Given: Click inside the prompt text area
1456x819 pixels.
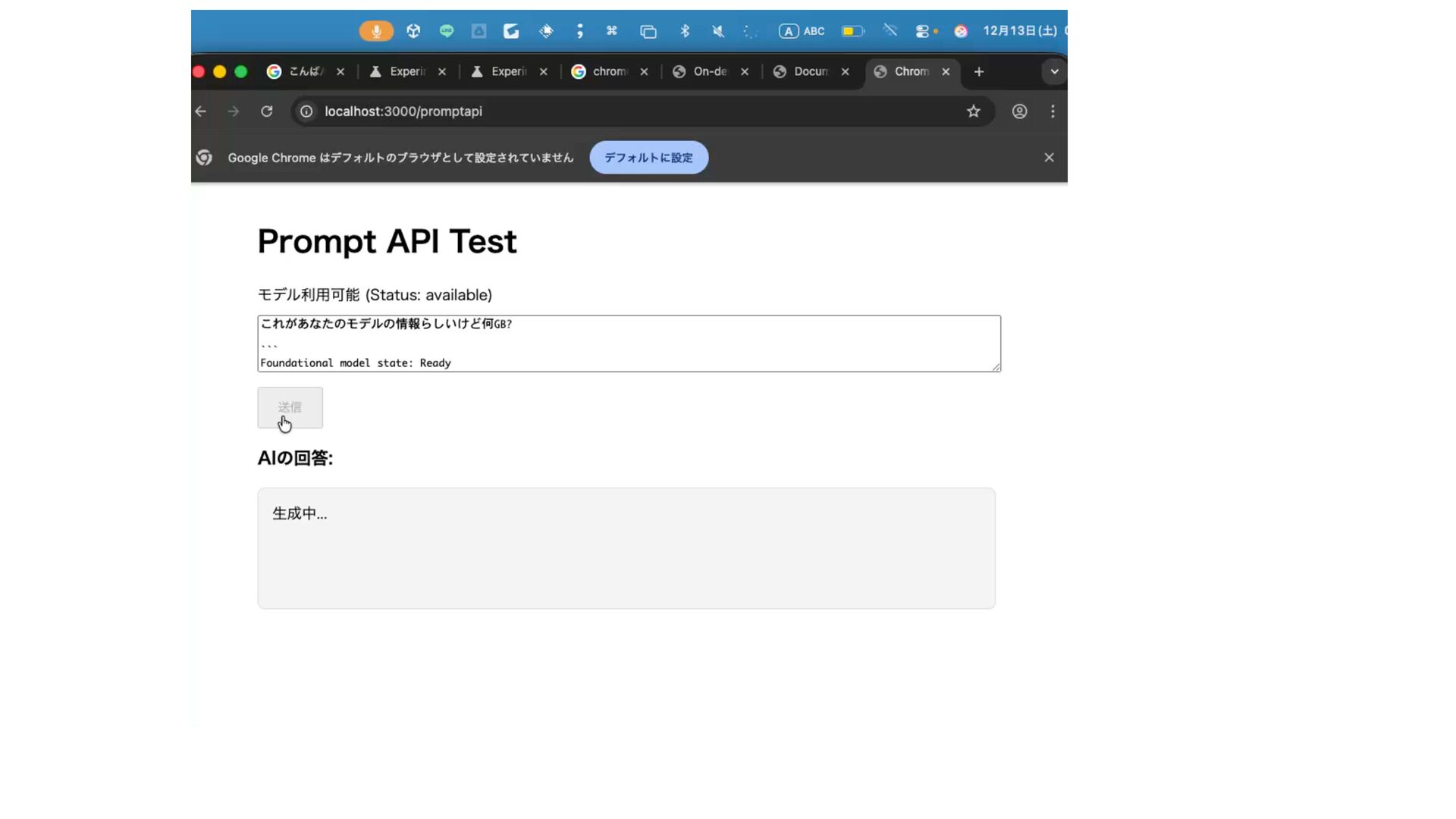Looking at the screenshot, I should [x=628, y=343].
